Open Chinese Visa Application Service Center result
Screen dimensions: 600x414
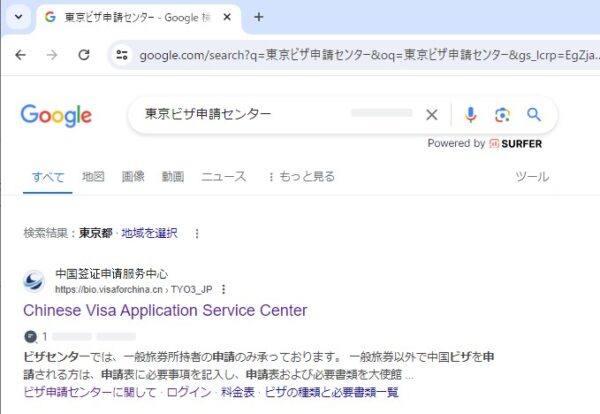click(165, 310)
